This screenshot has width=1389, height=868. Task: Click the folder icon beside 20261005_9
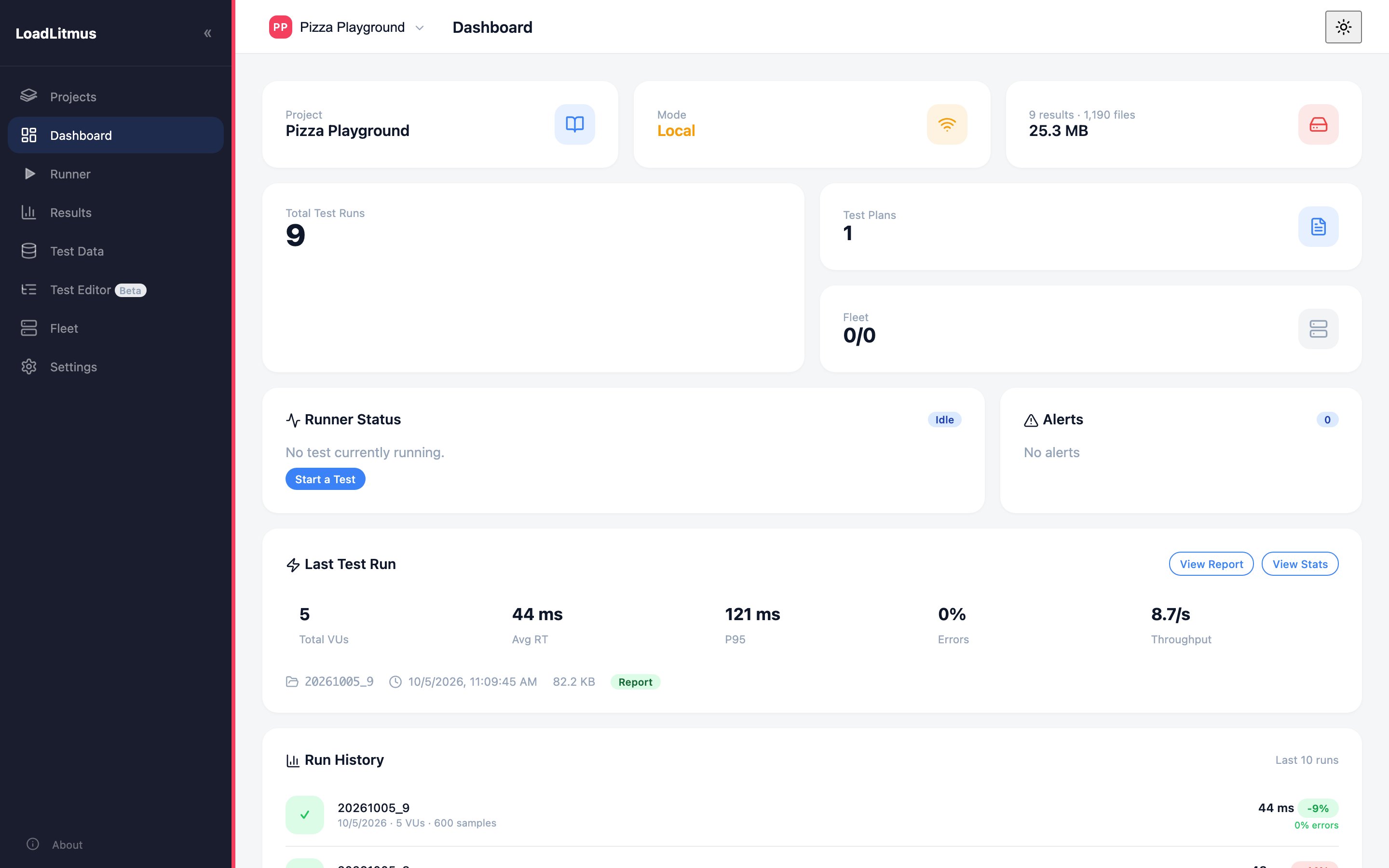292,681
